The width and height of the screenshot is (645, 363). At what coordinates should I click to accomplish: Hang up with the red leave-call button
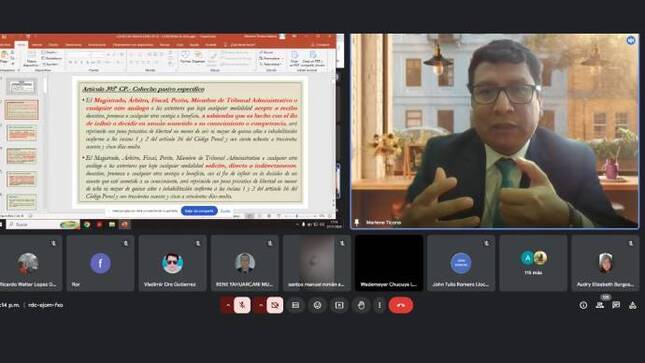[x=401, y=305]
